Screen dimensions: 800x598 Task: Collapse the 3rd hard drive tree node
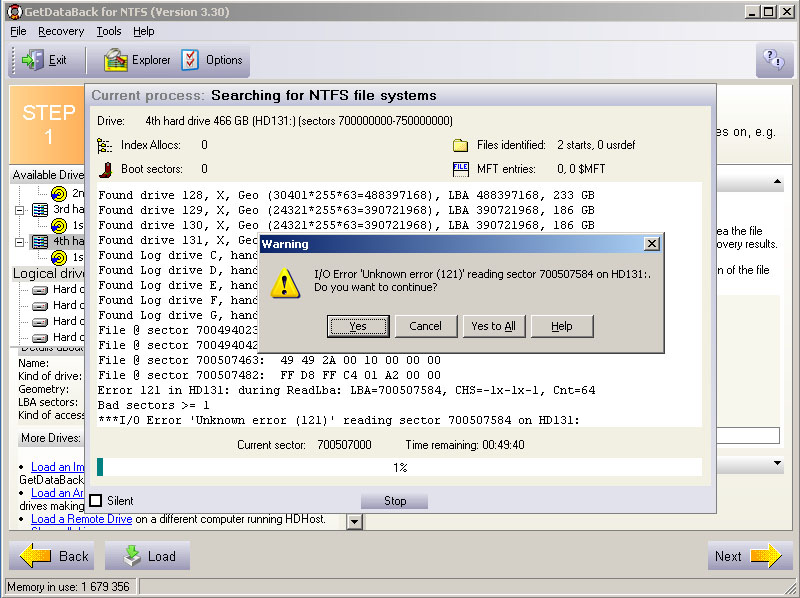point(19,210)
